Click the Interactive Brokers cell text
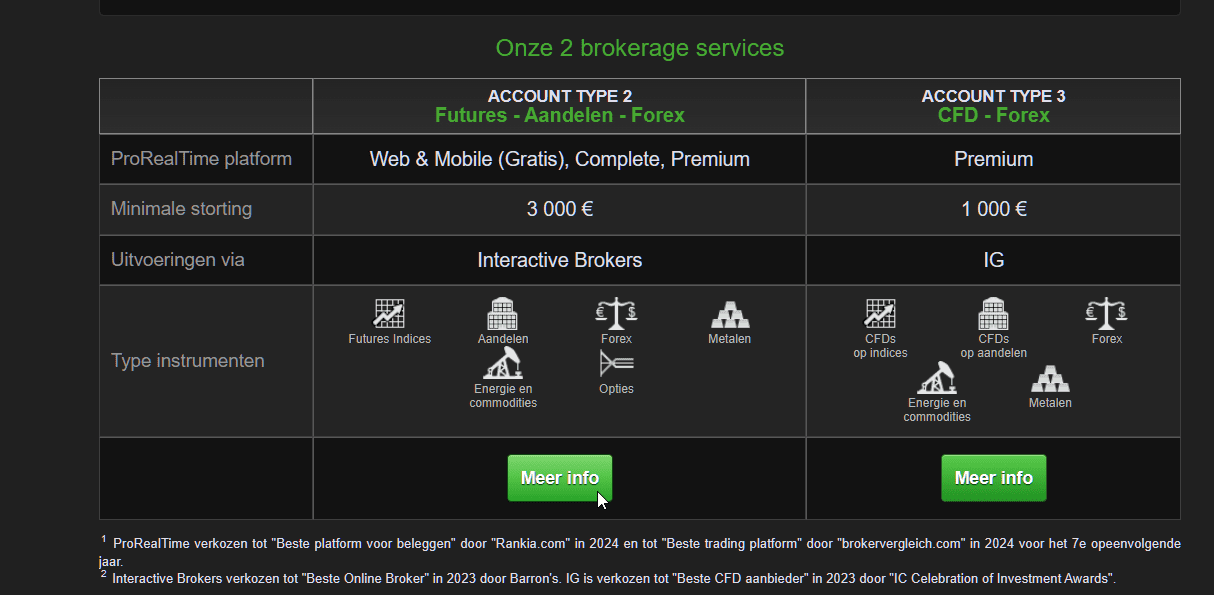 [559, 260]
